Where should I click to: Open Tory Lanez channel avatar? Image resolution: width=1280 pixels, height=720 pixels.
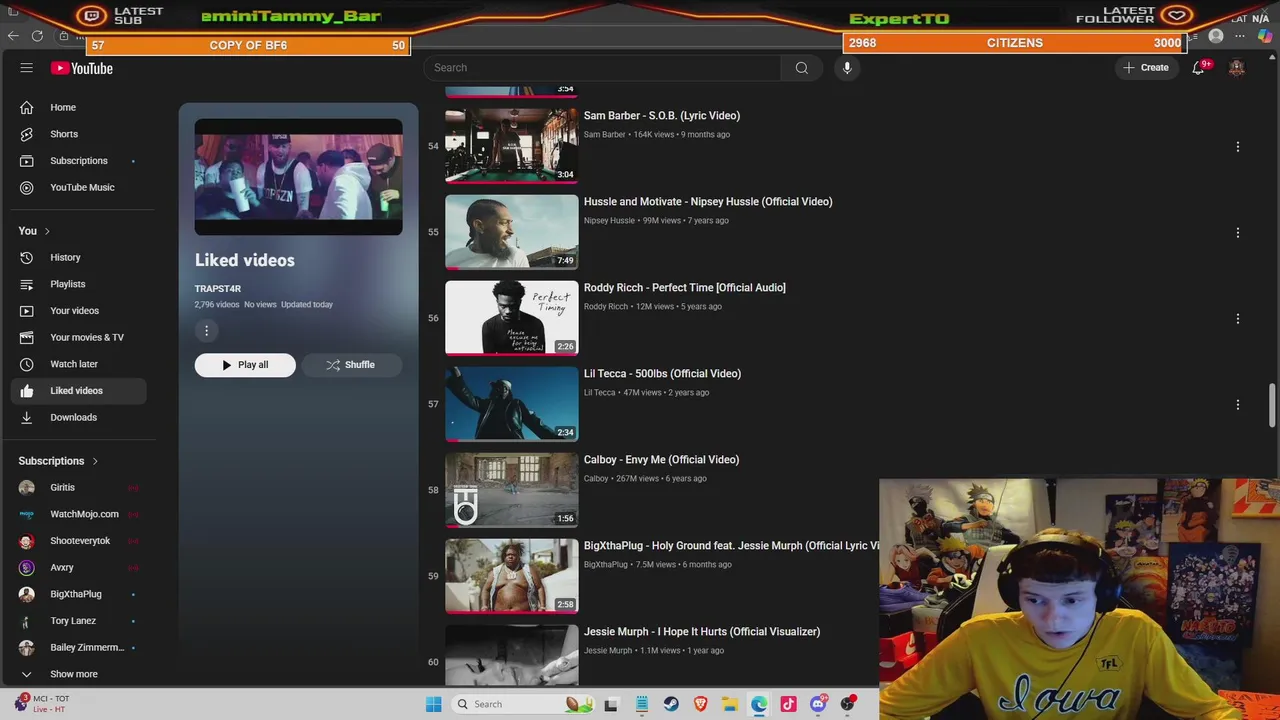coord(27,621)
